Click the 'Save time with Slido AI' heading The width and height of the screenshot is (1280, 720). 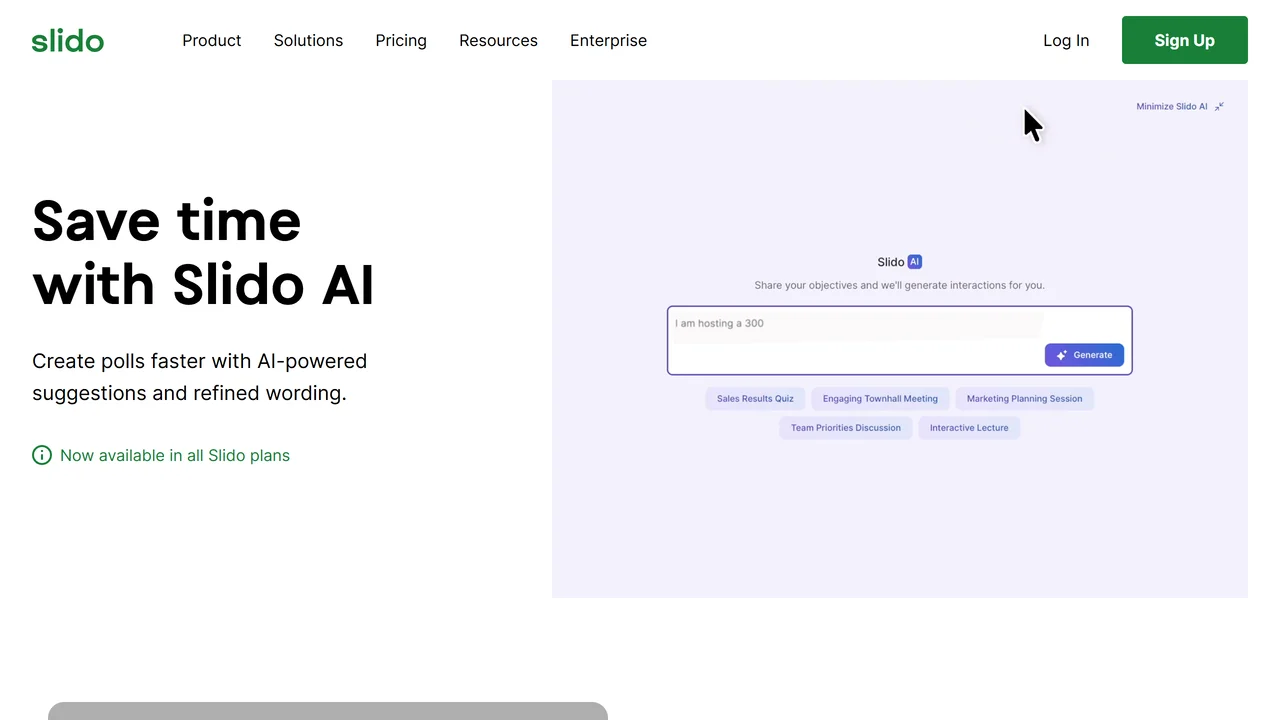pos(203,252)
